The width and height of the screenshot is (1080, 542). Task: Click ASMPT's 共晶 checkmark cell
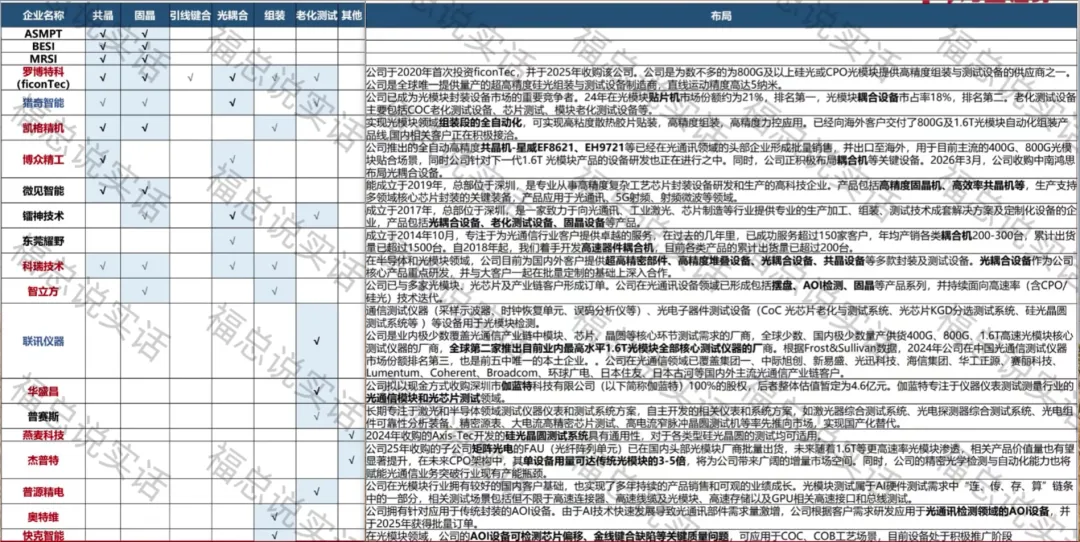(x=102, y=33)
